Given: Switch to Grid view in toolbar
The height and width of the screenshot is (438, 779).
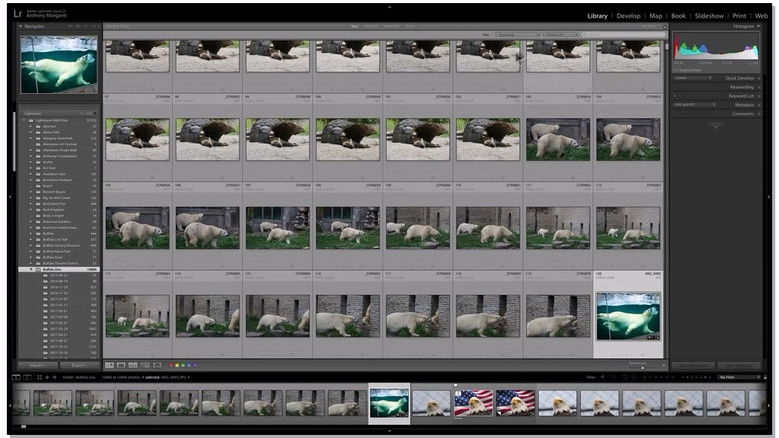Looking at the screenshot, I should tap(109, 365).
